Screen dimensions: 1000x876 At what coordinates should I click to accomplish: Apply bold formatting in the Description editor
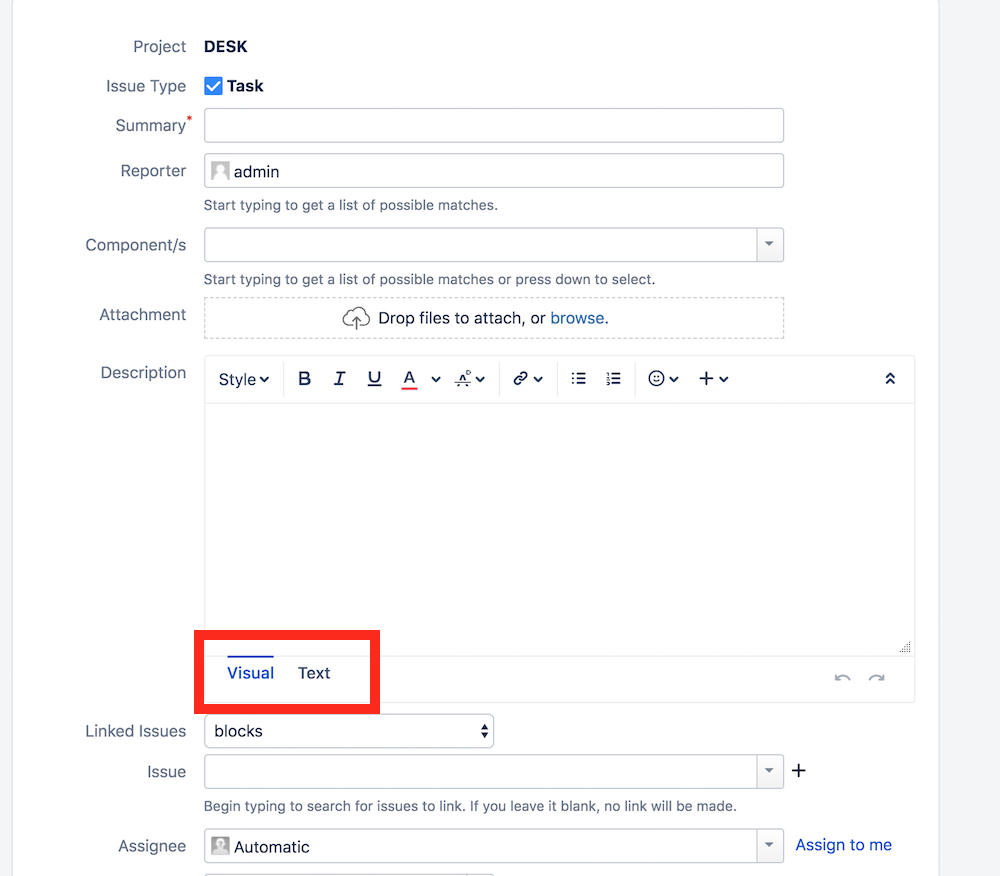point(304,378)
